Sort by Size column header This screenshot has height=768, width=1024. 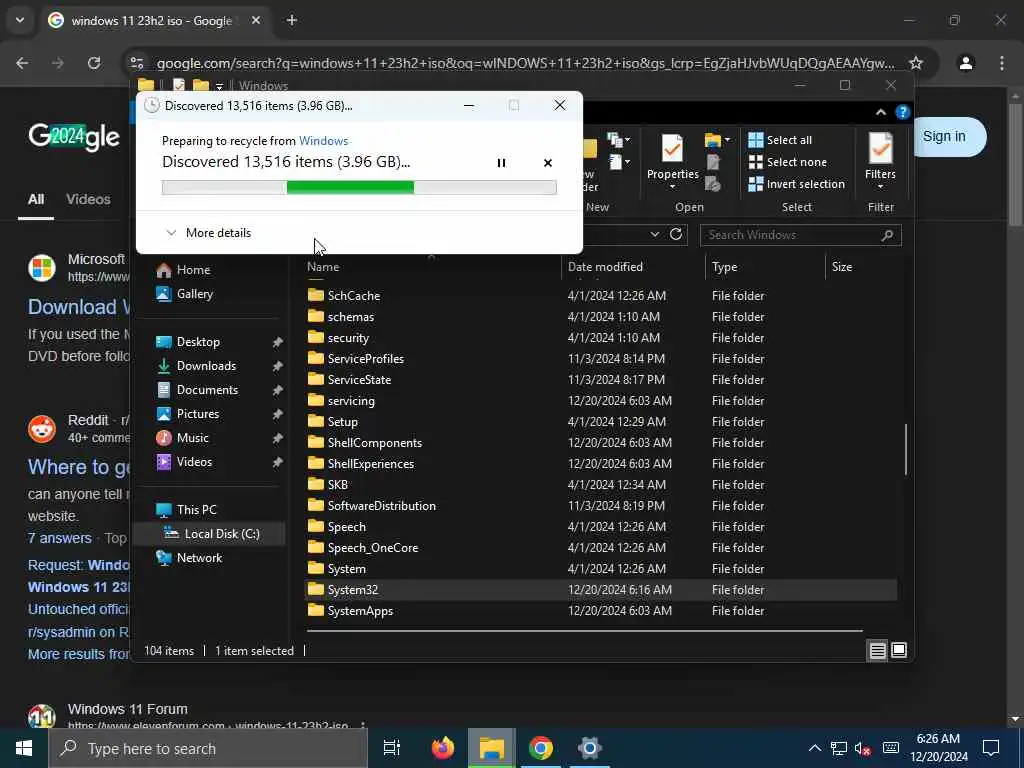(842, 266)
